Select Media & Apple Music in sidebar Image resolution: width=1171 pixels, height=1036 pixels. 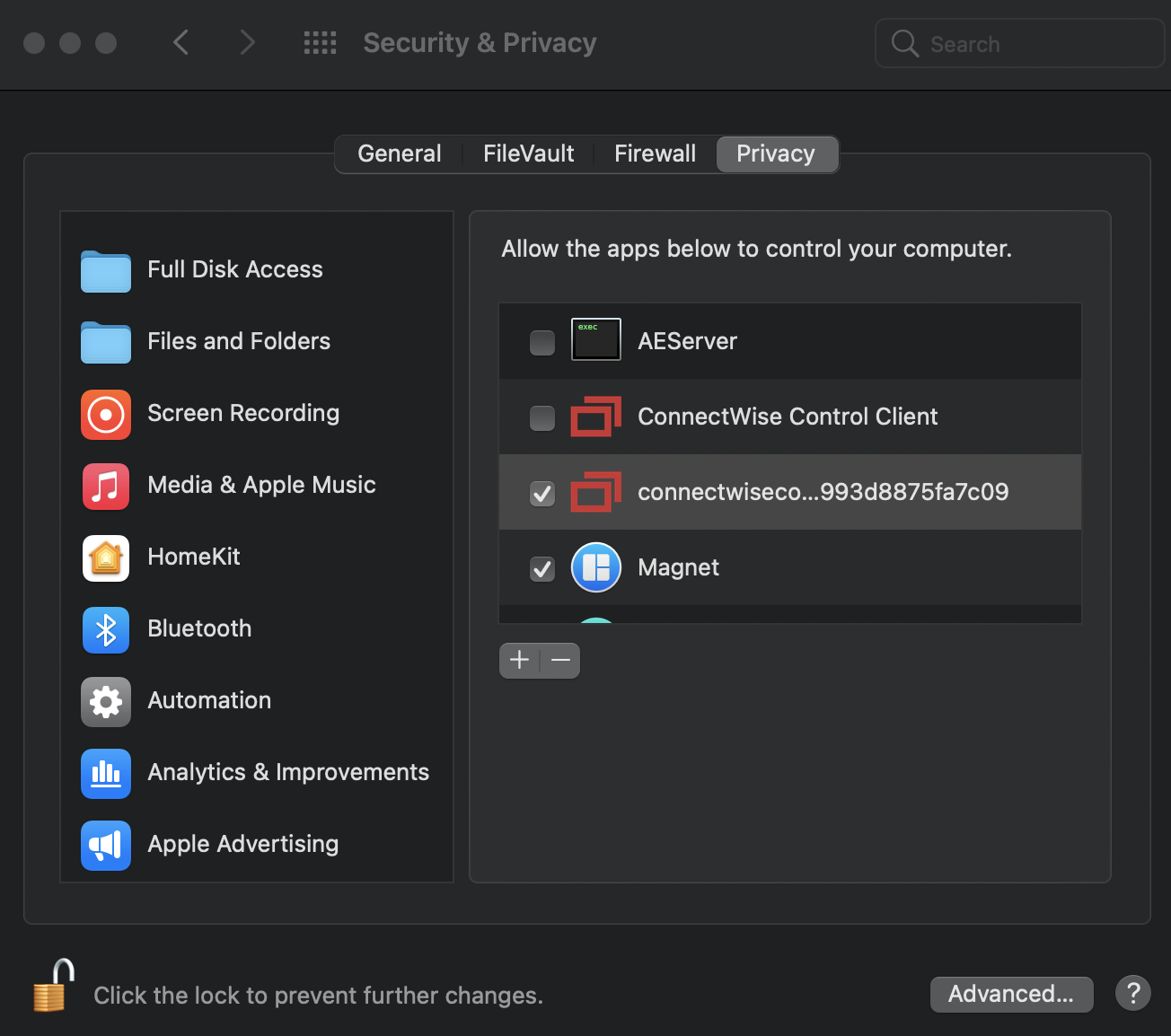[257, 486]
